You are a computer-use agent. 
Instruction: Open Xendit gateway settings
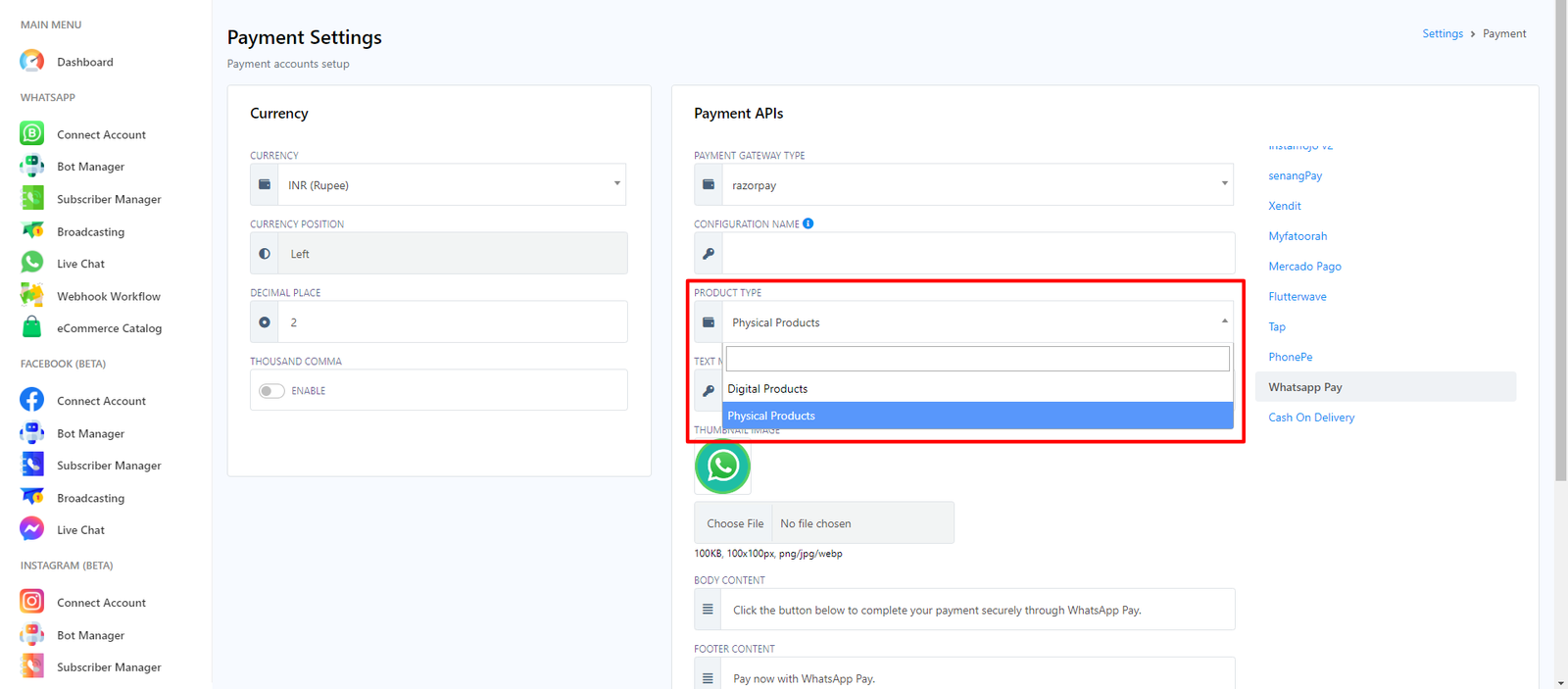click(1285, 206)
